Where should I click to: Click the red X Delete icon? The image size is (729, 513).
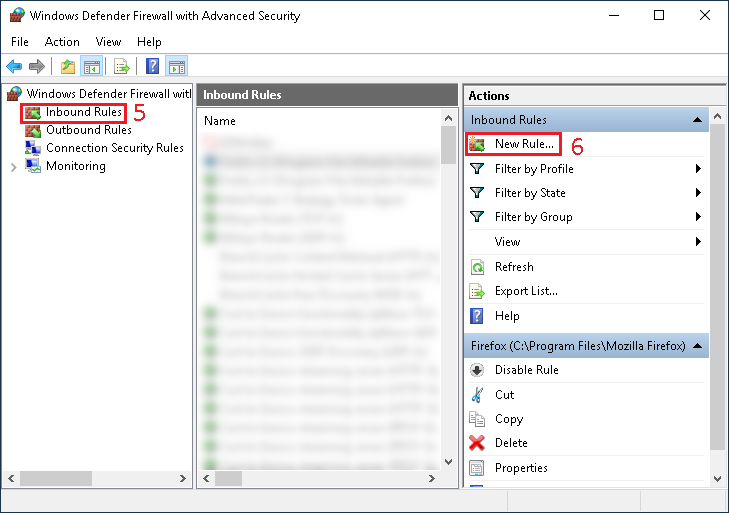tap(477, 443)
